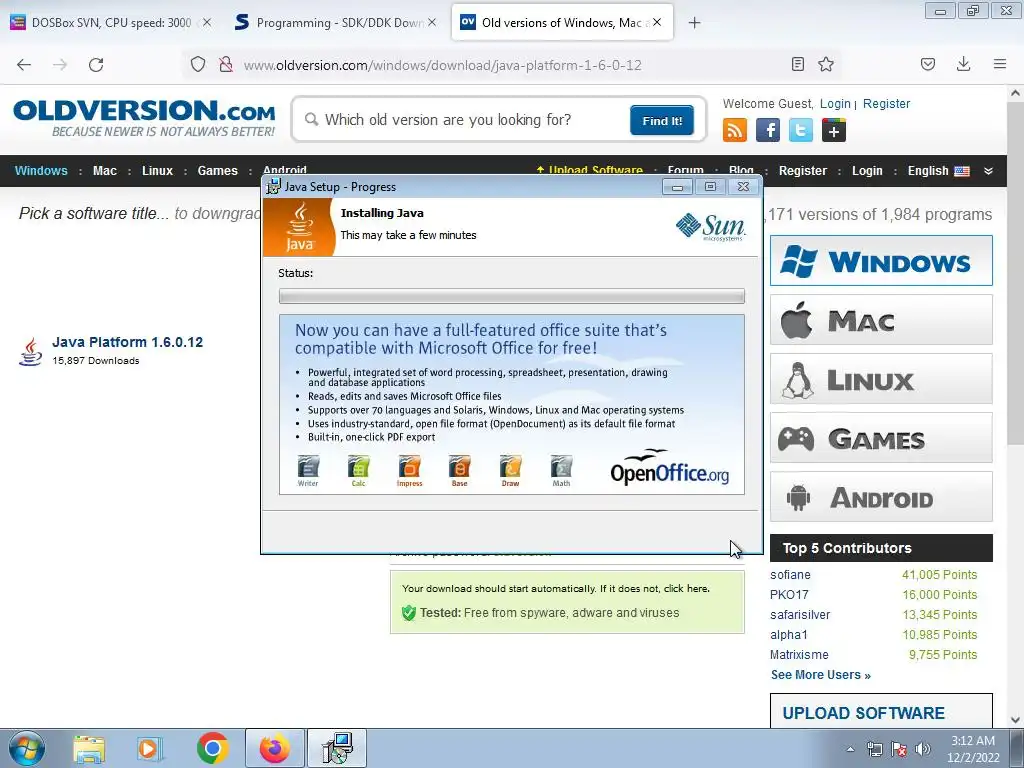Open contributor sofiane's profile

[x=790, y=575]
